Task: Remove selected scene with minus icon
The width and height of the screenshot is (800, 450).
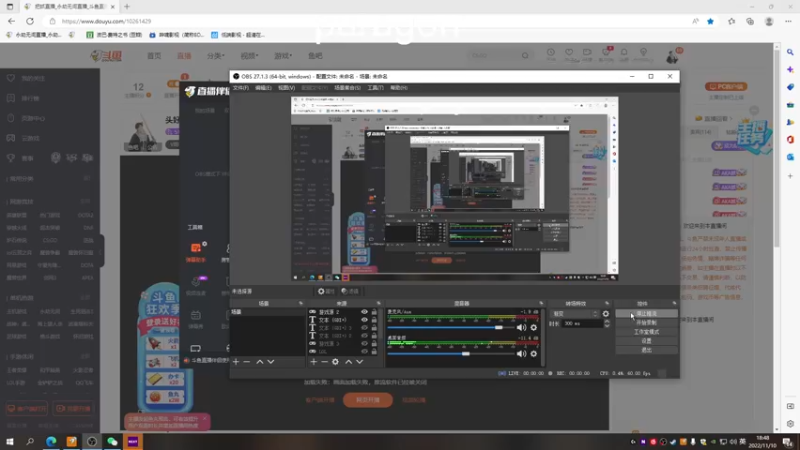Action: coord(247,362)
